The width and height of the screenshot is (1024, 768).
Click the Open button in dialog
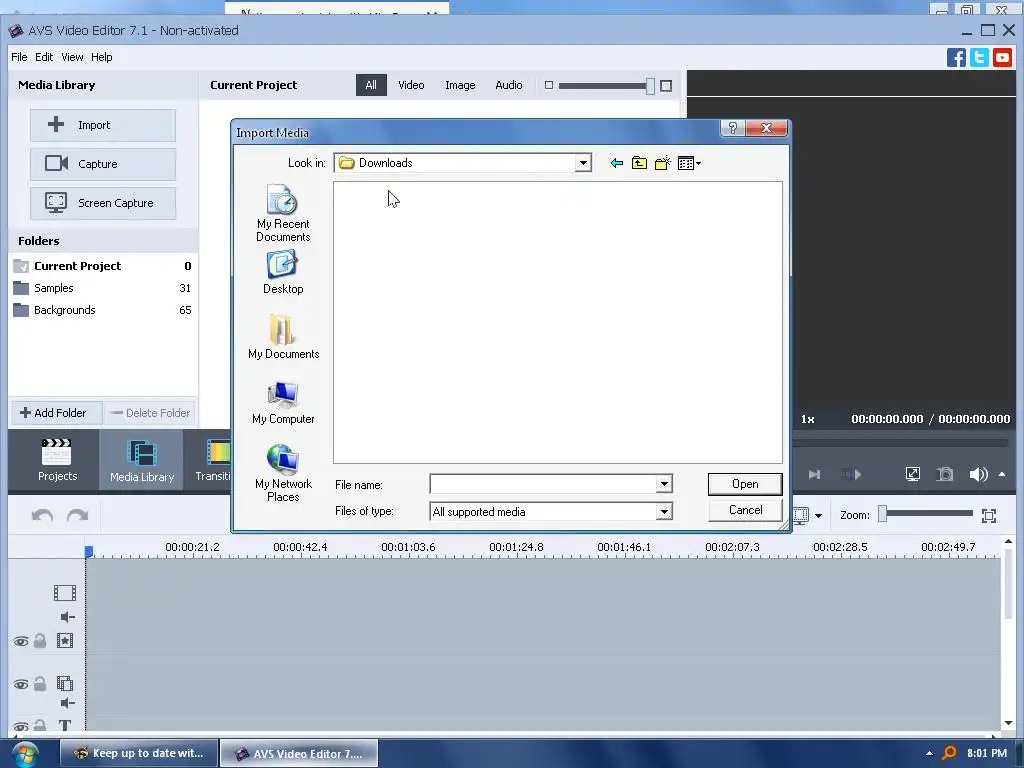tap(744, 484)
